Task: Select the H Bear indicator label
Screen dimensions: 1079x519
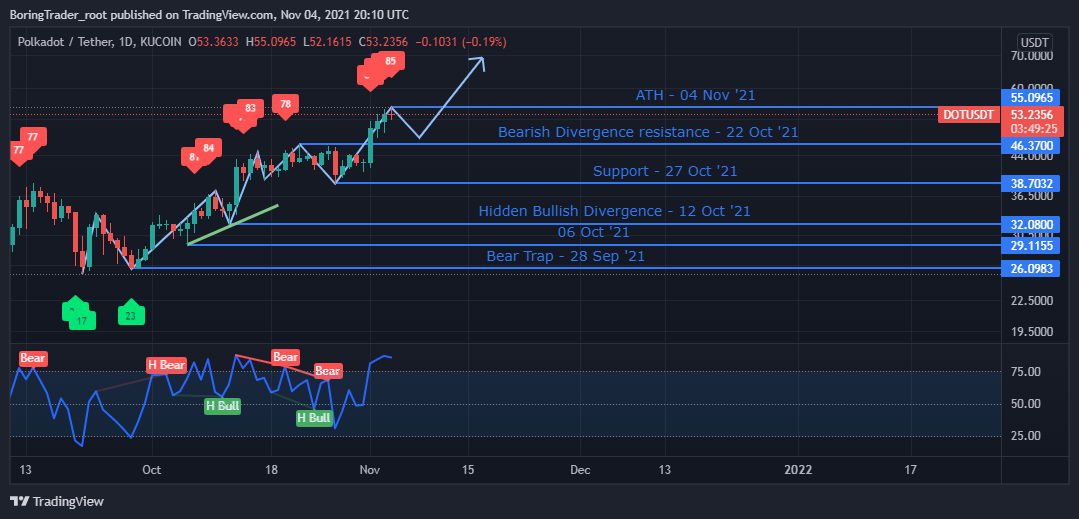Action: (166, 365)
